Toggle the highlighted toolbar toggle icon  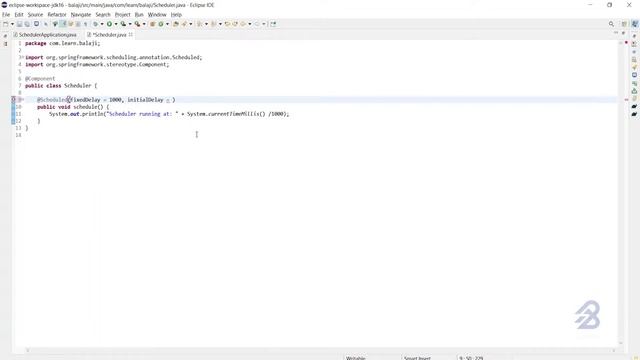[63, 24]
